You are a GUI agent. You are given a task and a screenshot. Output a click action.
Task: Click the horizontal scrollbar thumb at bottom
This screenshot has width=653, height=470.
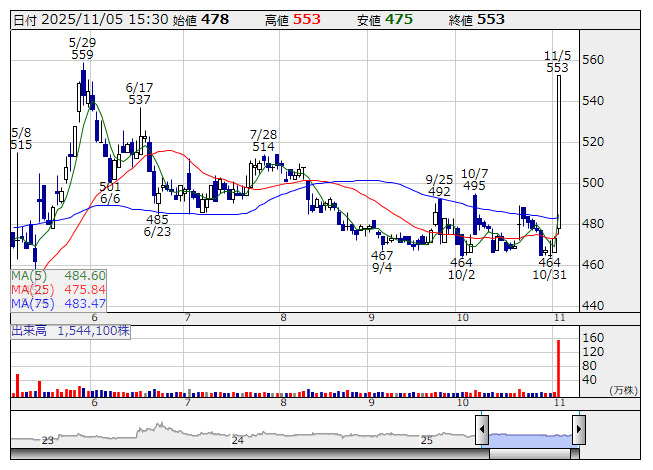(x=530, y=454)
